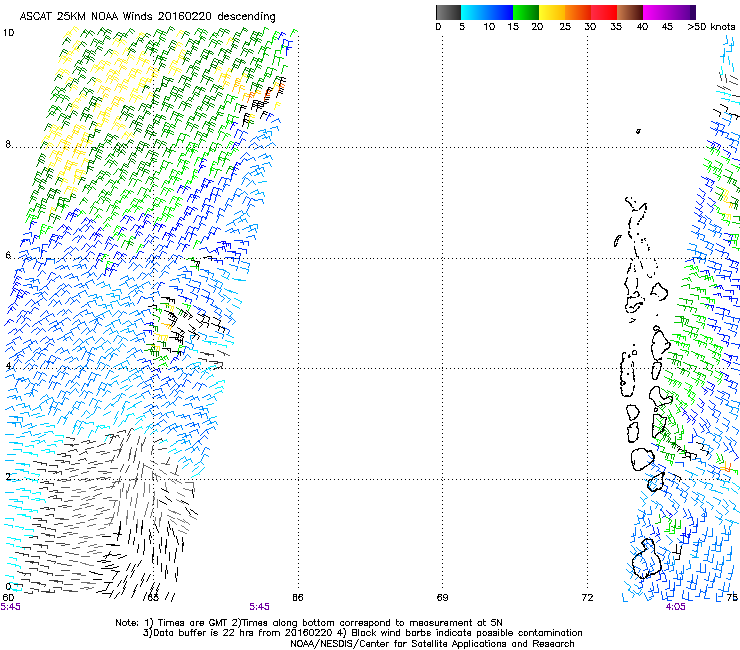The width and height of the screenshot is (740, 650).
Task: Click the latitude label '2' on the left axis
Action: pos(8,476)
